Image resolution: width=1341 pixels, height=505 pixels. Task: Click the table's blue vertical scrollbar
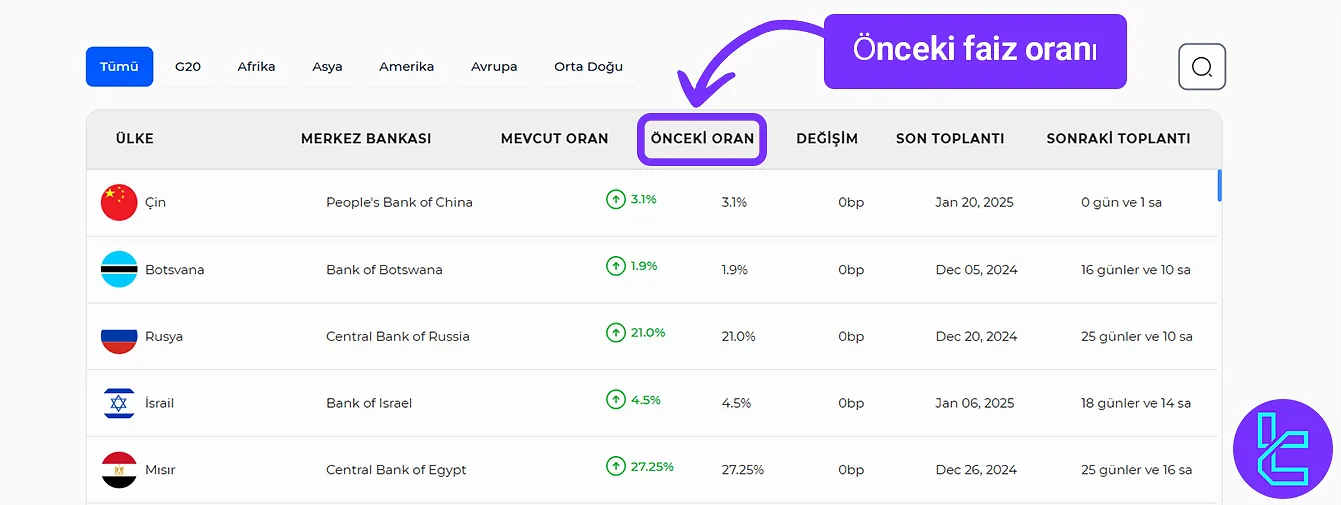[x=1219, y=186]
